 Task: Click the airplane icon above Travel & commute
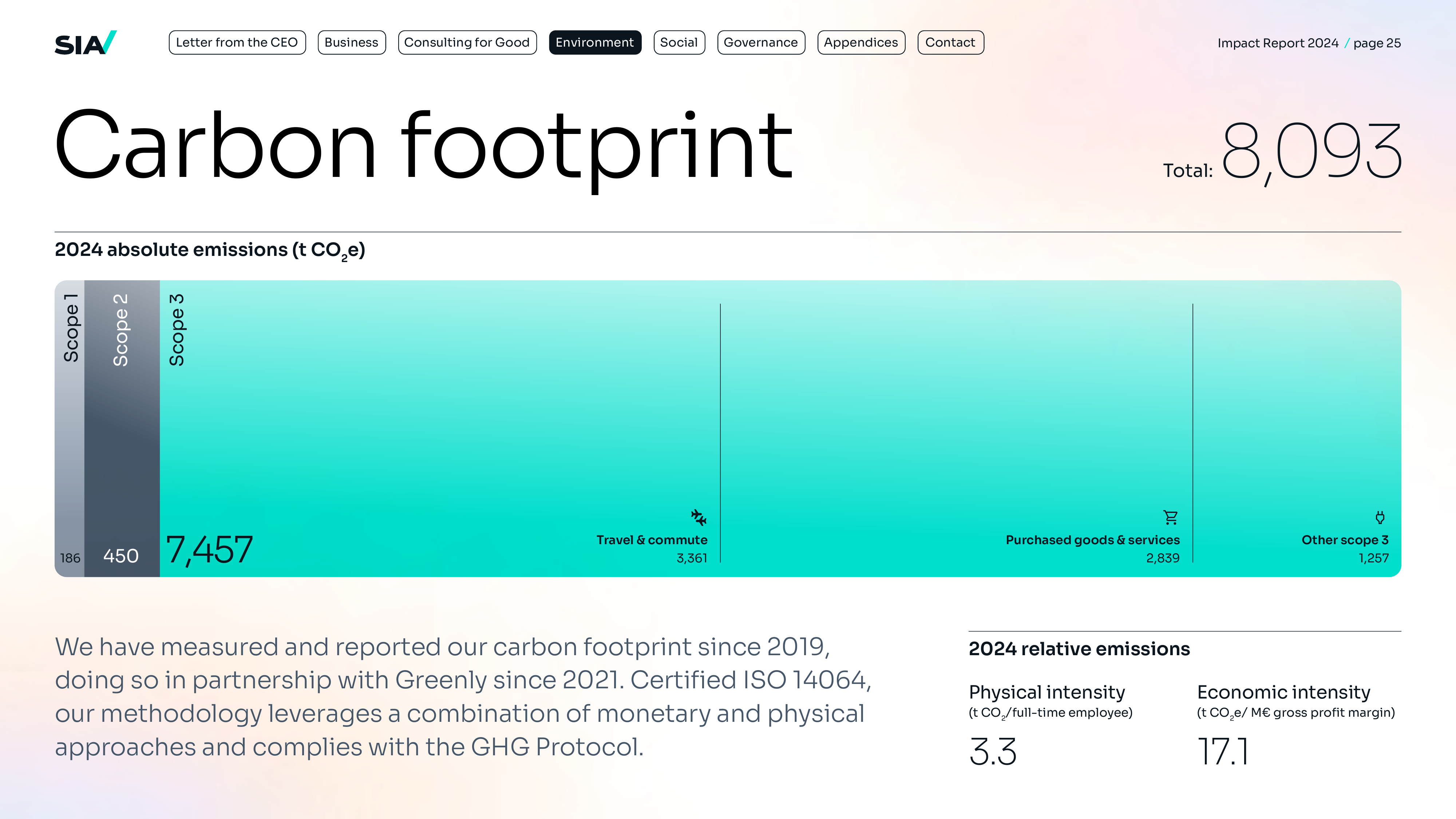699,517
